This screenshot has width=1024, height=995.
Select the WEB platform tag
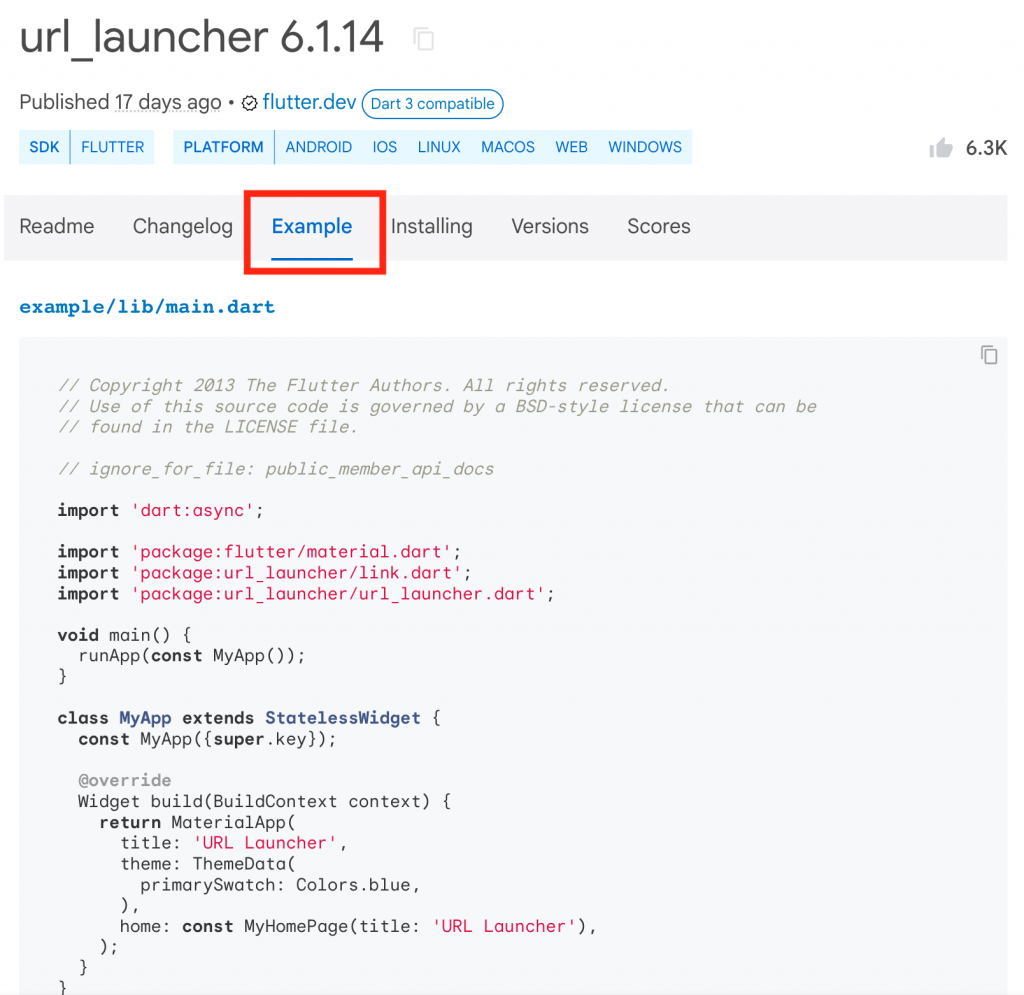[571, 147]
